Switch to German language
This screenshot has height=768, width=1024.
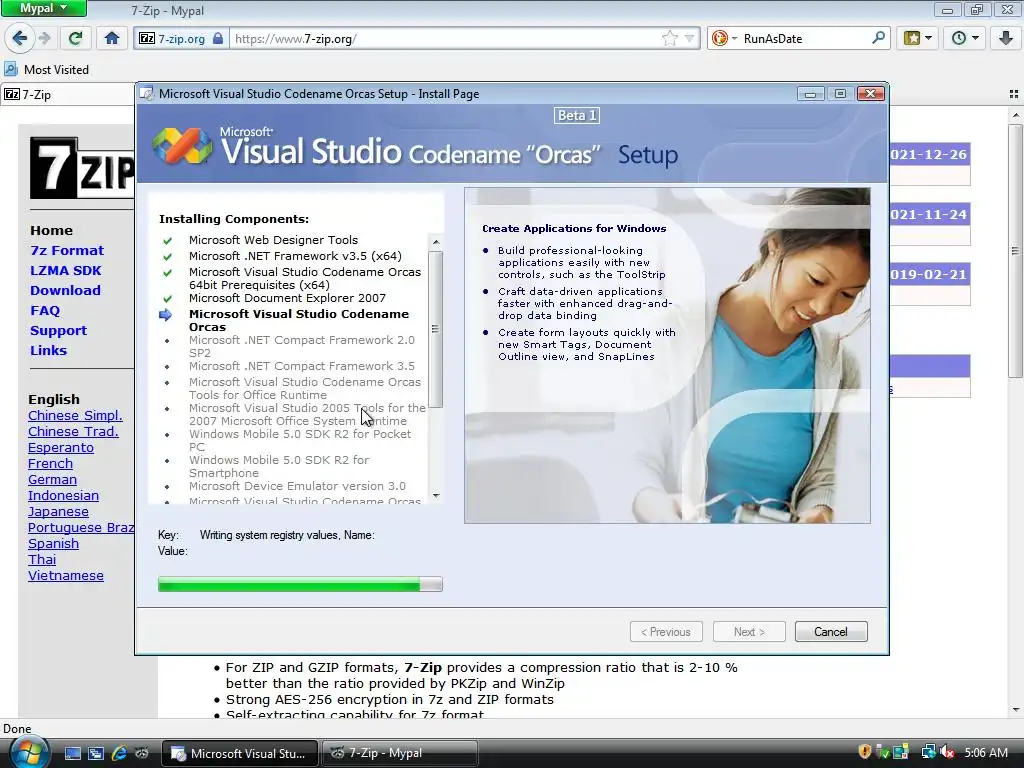click(52, 479)
